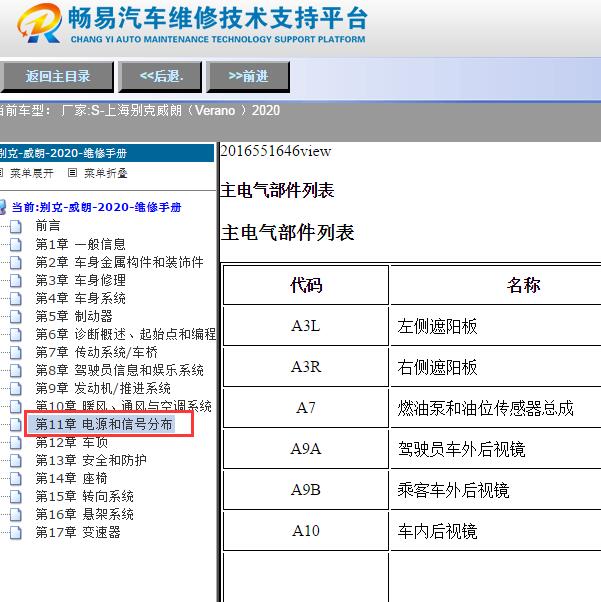Go back with the <<后退 button

(x=161, y=76)
